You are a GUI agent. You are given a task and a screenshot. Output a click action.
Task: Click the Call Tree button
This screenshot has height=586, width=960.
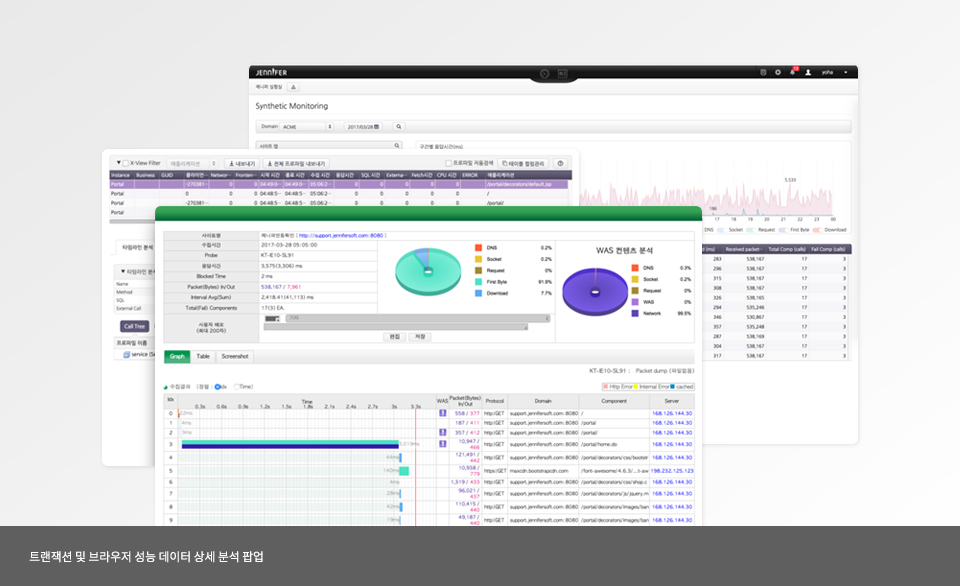(134, 326)
